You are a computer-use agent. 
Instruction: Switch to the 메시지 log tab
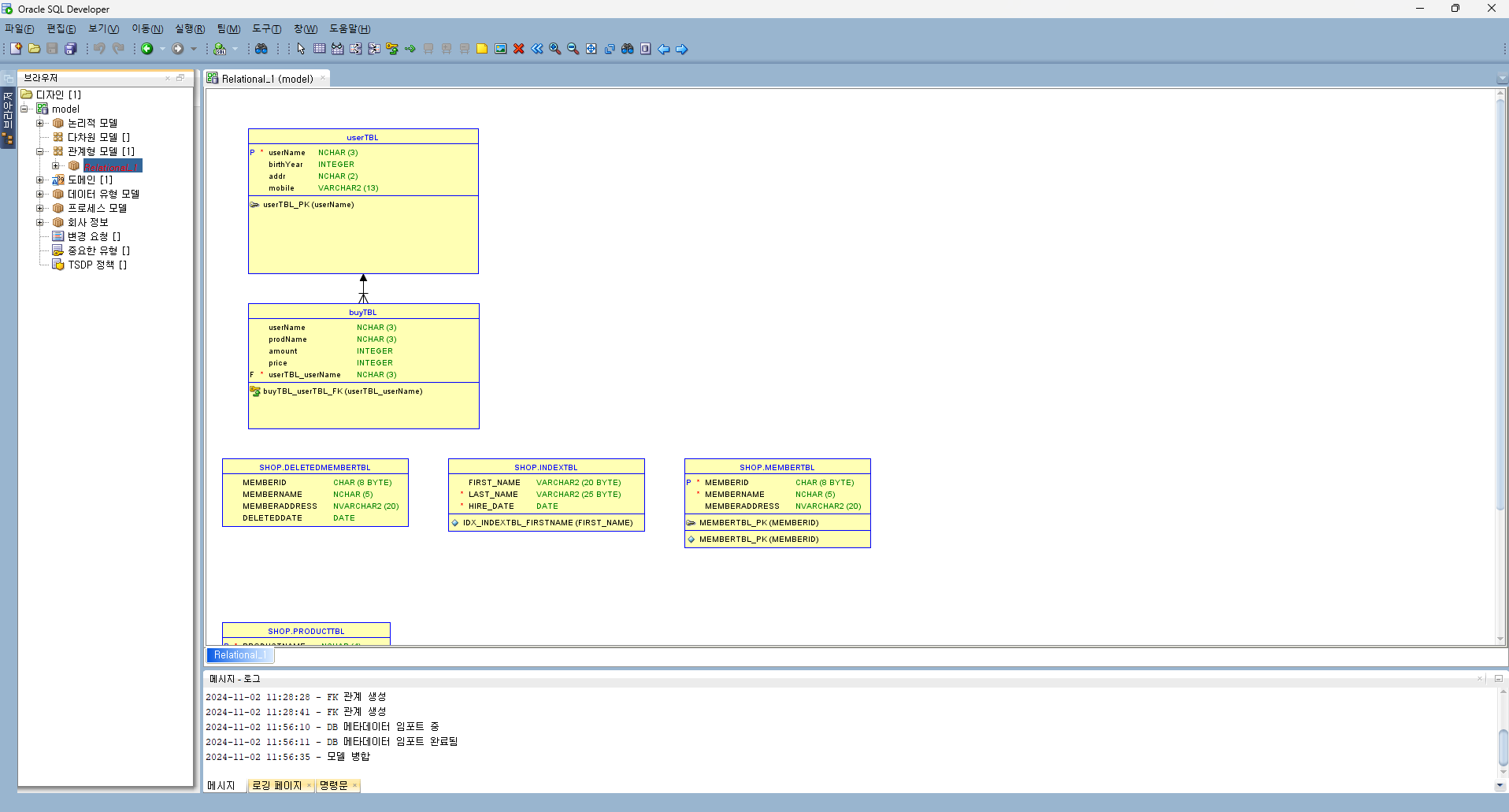(x=221, y=785)
